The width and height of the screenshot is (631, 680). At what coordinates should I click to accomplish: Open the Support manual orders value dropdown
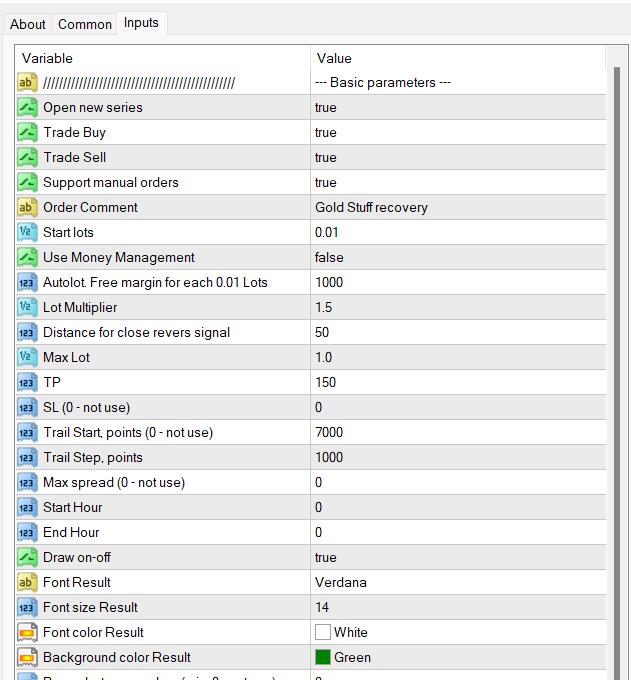[458, 182]
